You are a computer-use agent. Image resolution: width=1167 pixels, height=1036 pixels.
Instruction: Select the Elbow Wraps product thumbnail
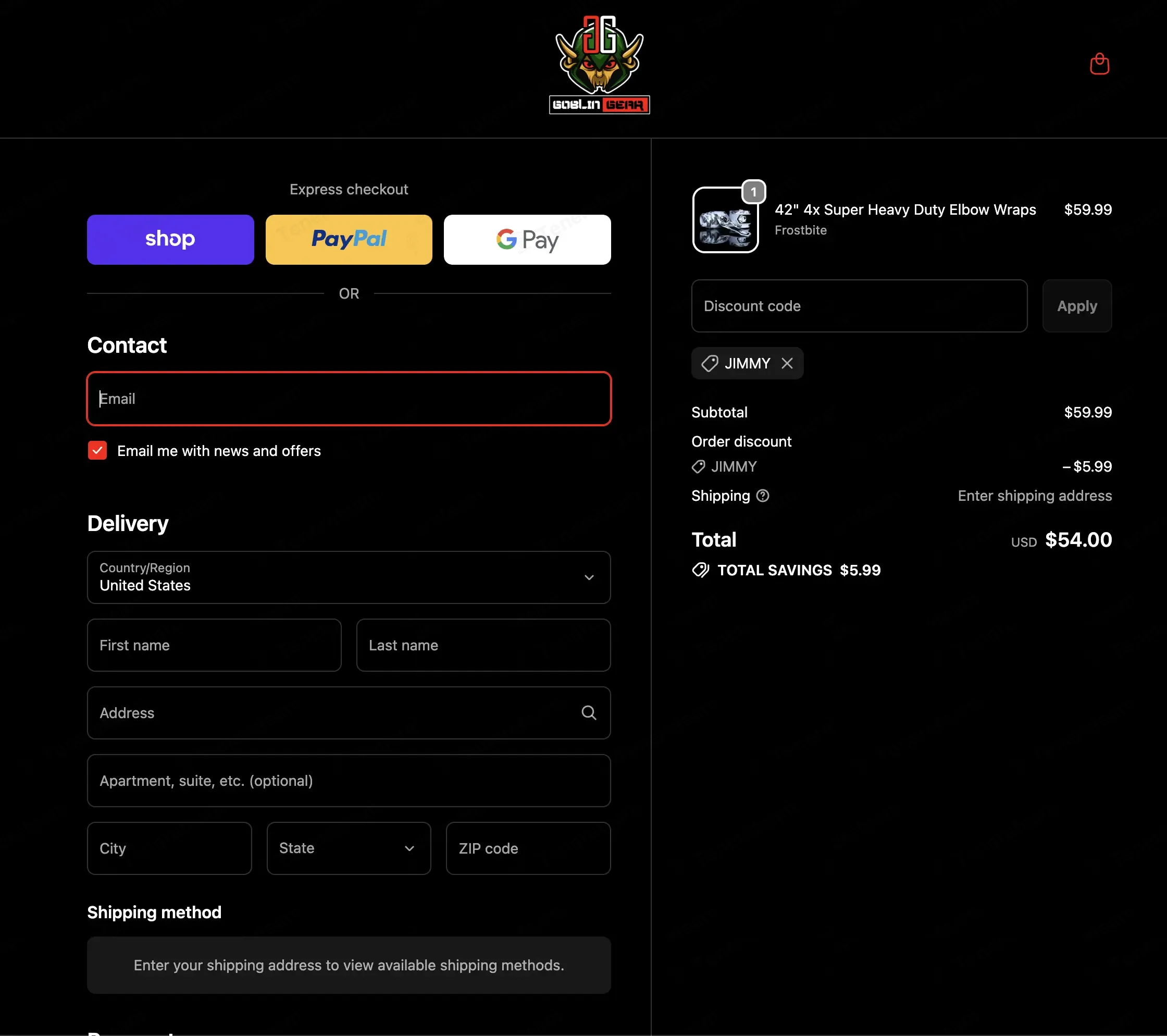tap(725, 220)
